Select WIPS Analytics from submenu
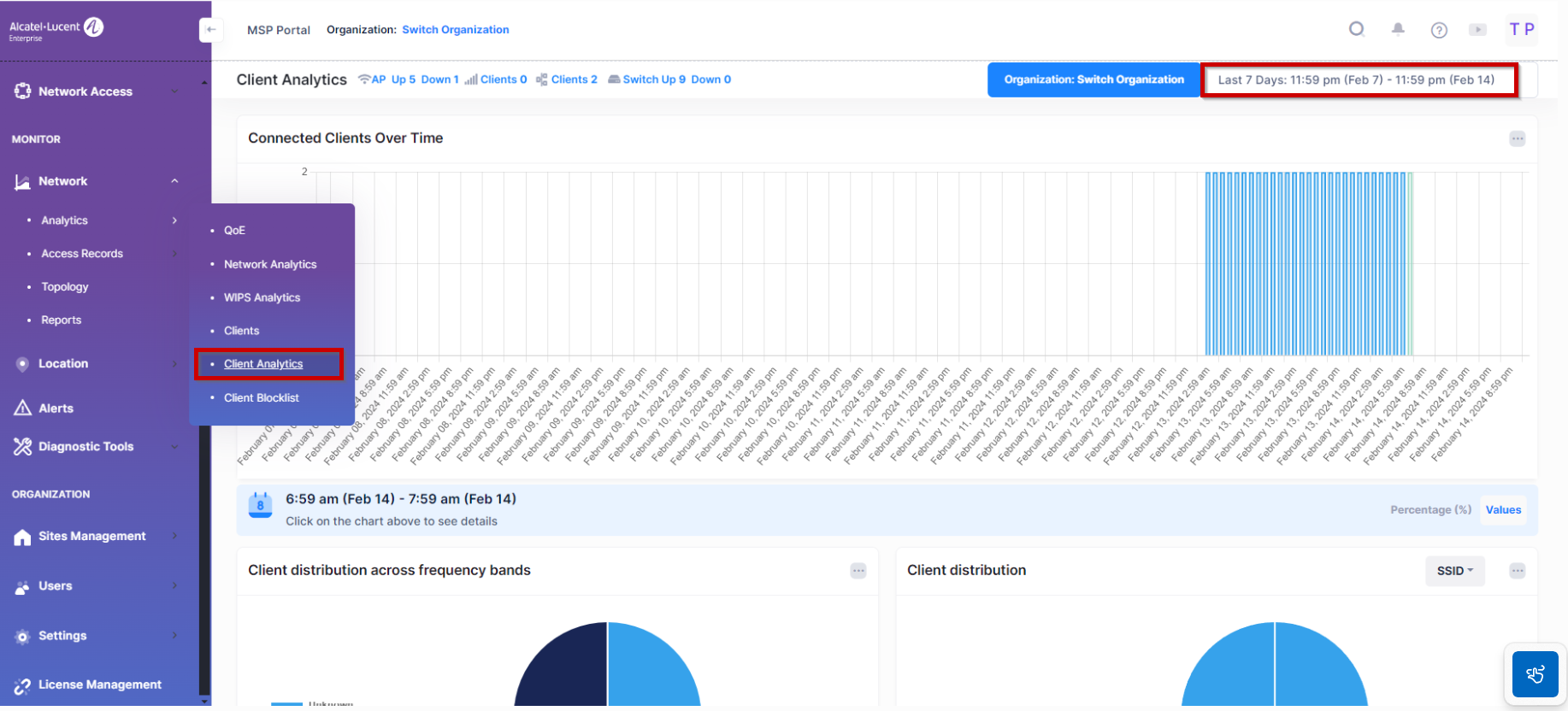Image resolution: width=1568 pixels, height=711 pixels. pyautogui.click(x=262, y=297)
